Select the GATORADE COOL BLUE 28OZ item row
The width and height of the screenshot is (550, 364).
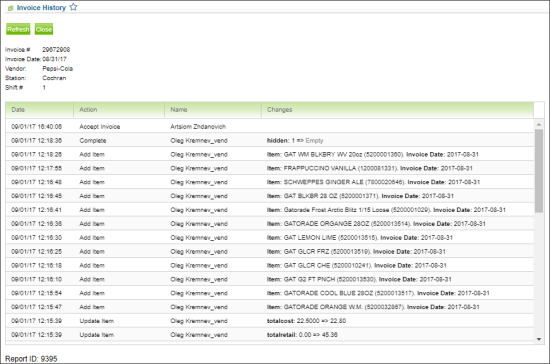[269, 293]
